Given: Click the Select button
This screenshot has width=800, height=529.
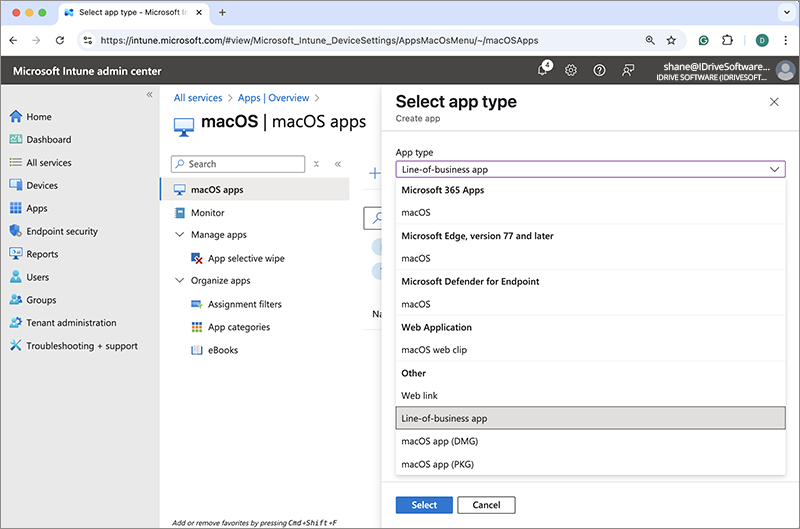Looking at the screenshot, I should pyautogui.click(x=424, y=505).
